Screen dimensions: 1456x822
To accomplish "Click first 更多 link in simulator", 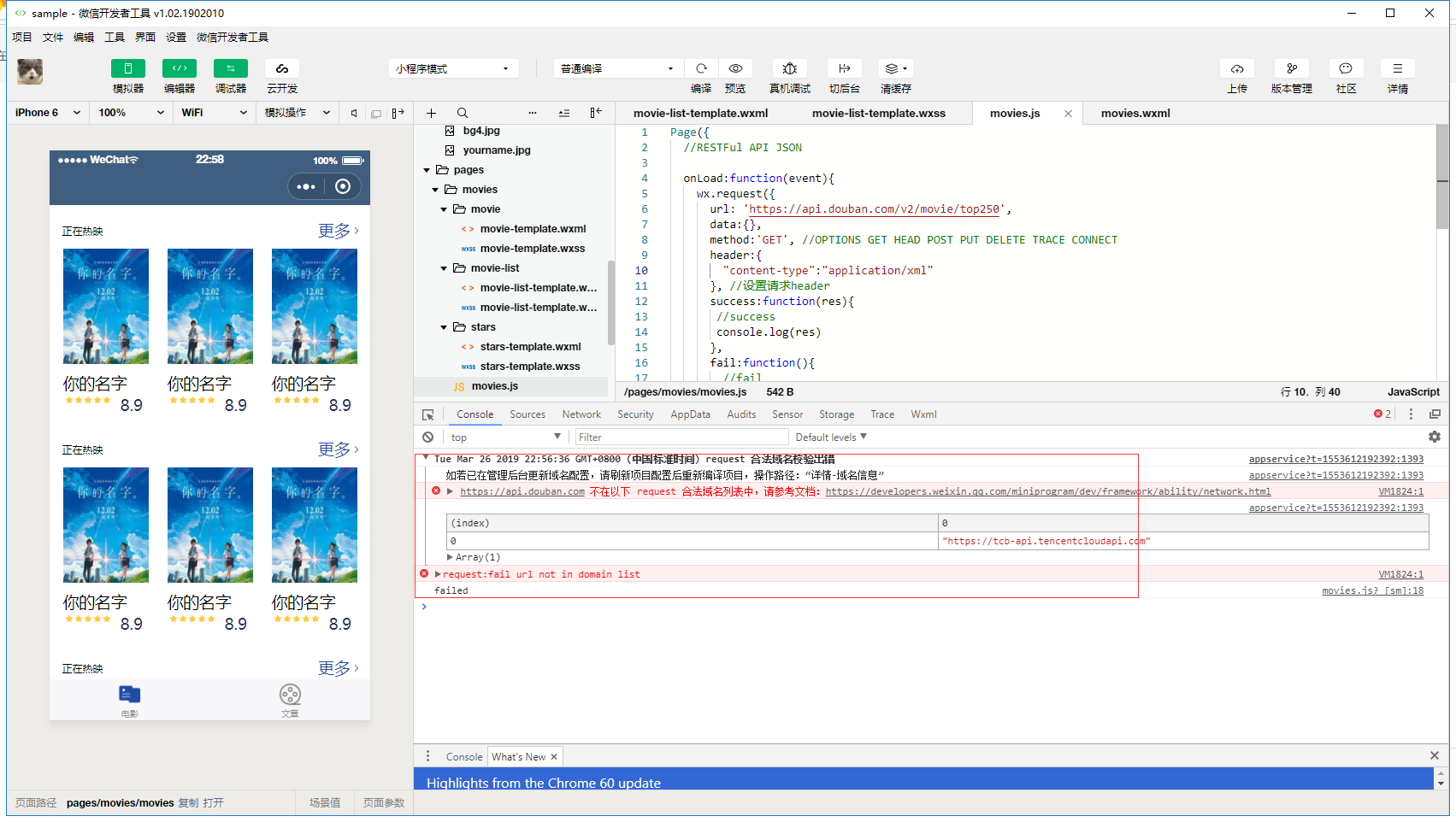I will click(339, 231).
